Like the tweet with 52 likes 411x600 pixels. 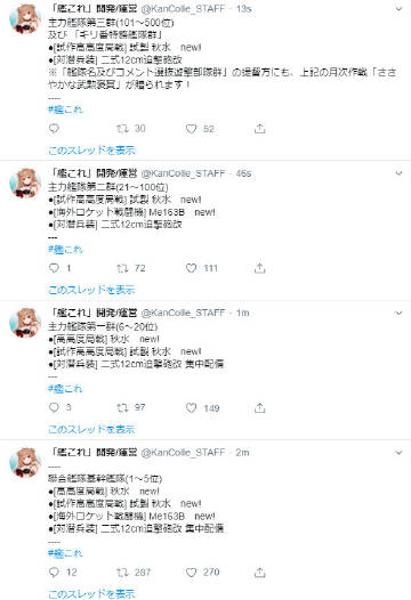coord(191,129)
